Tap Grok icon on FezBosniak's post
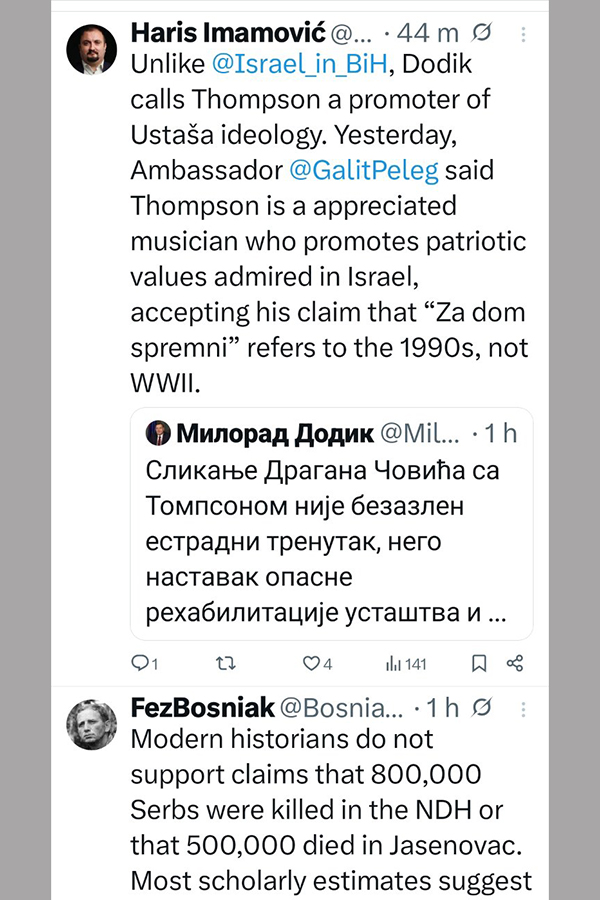600x900 pixels. click(x=480, y=708)
